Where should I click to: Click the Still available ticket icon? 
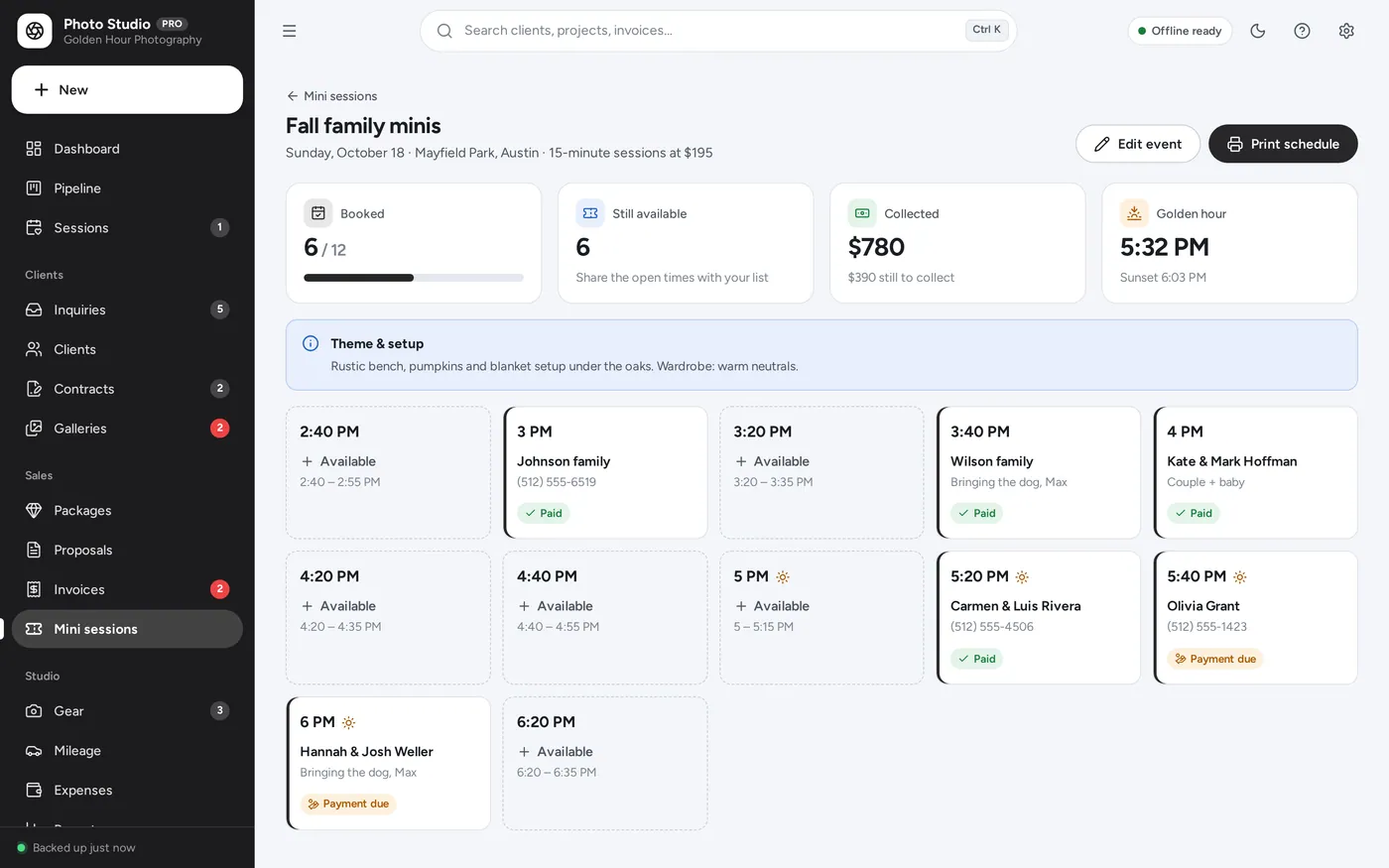tap(590, 213)
